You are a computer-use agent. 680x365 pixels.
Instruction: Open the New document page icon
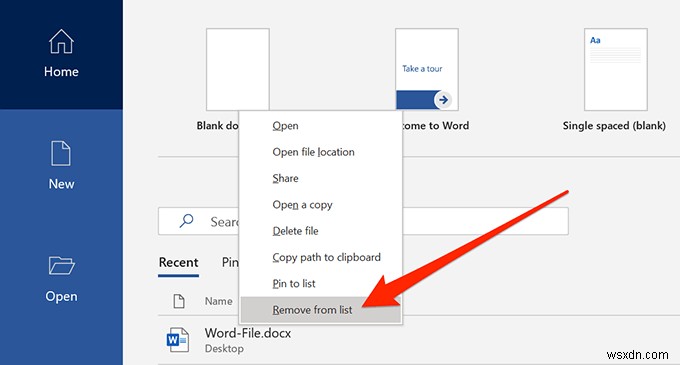point(61,153)
